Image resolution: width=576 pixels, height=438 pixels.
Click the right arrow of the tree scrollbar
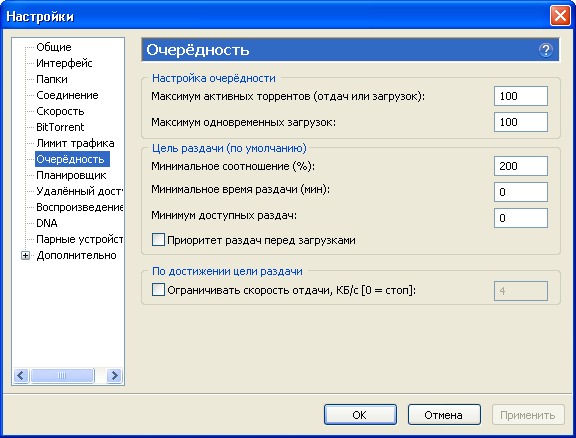(114, 376)
